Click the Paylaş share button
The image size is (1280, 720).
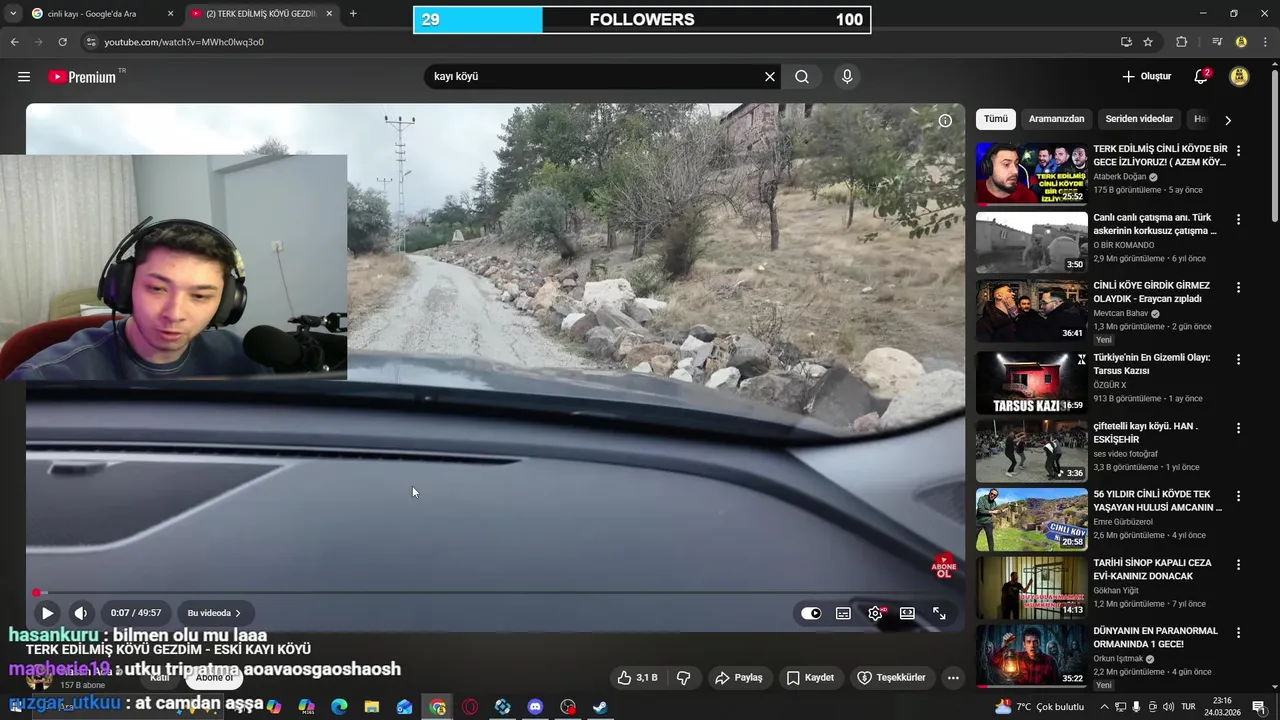(x=738, y=678)
